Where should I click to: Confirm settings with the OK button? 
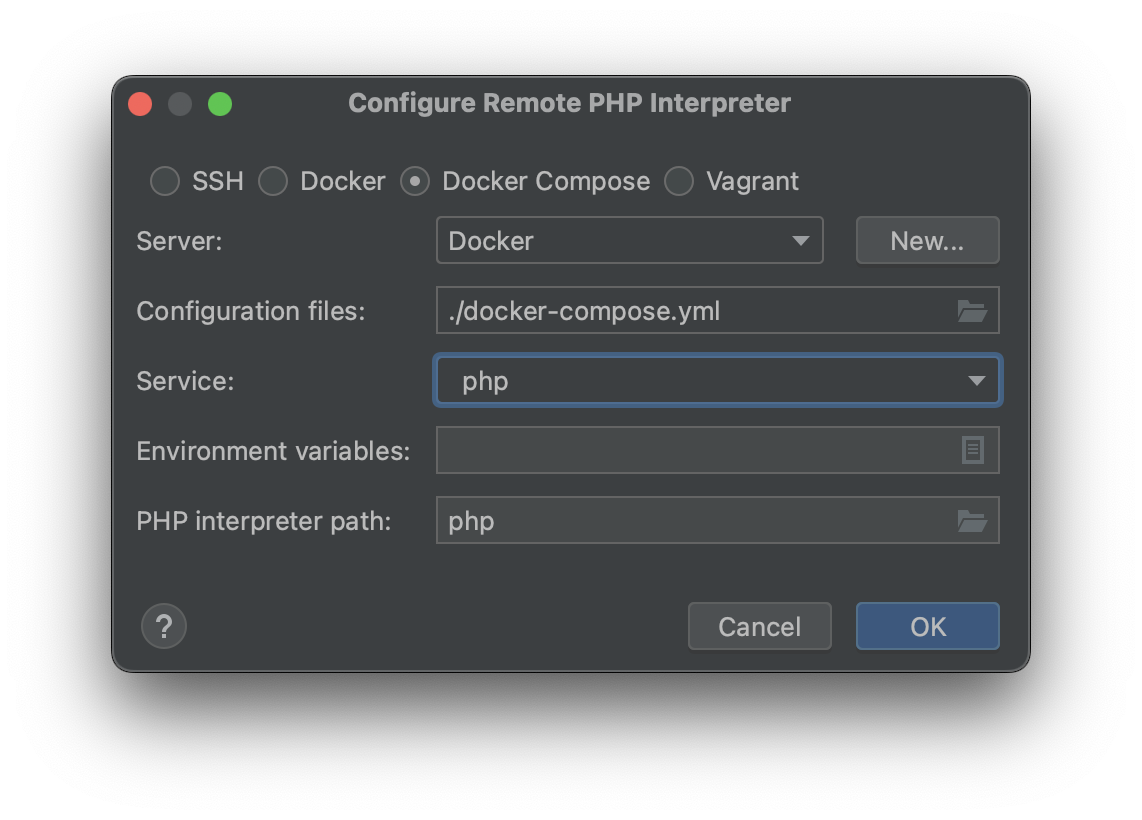927,626
